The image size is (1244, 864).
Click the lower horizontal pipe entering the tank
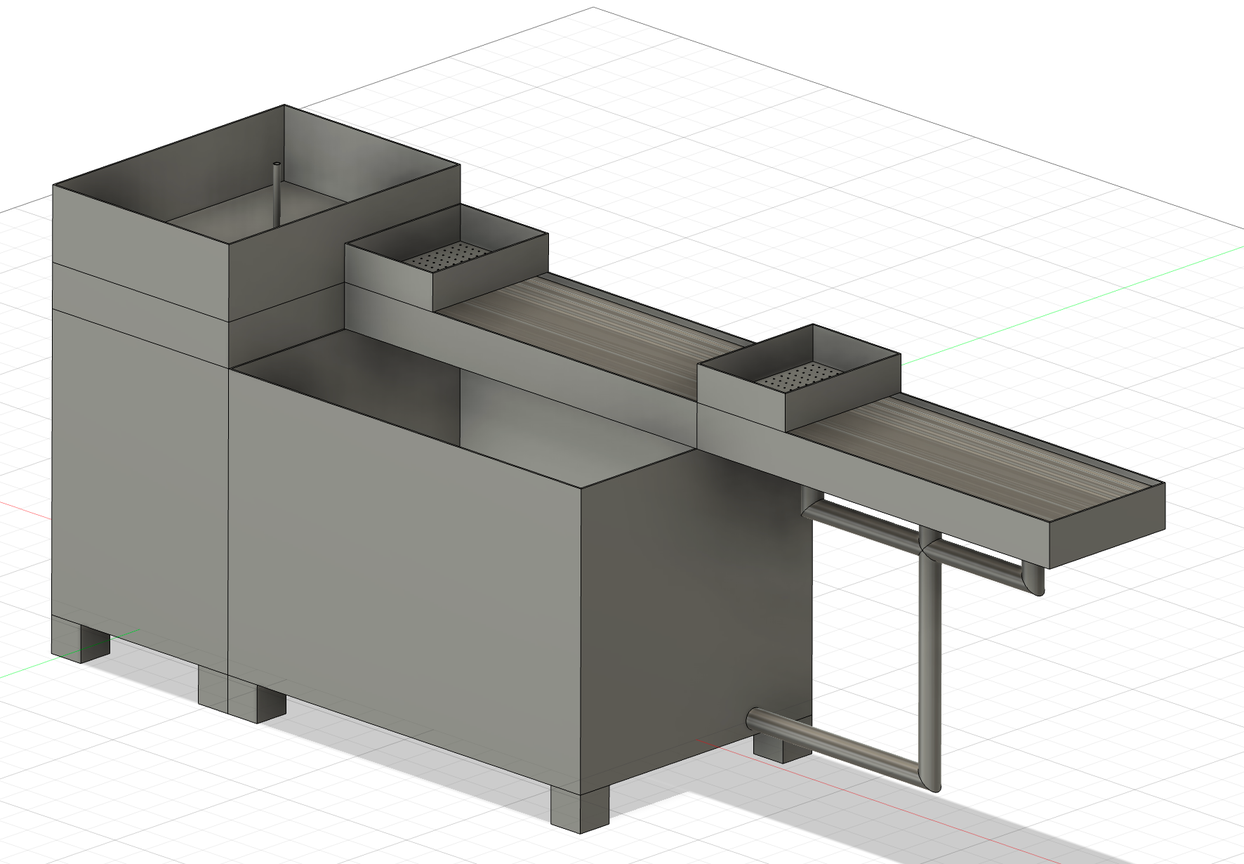point(830,745)
